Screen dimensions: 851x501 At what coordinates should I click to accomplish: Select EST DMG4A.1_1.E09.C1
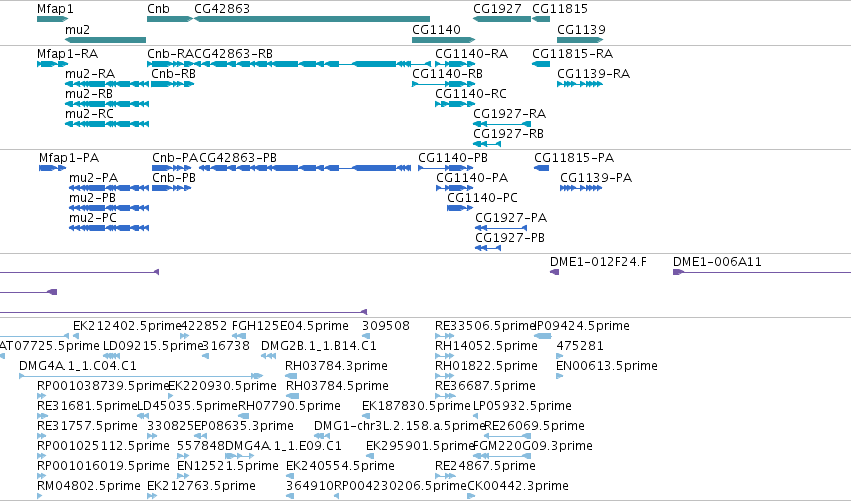(x=283, y=446)
